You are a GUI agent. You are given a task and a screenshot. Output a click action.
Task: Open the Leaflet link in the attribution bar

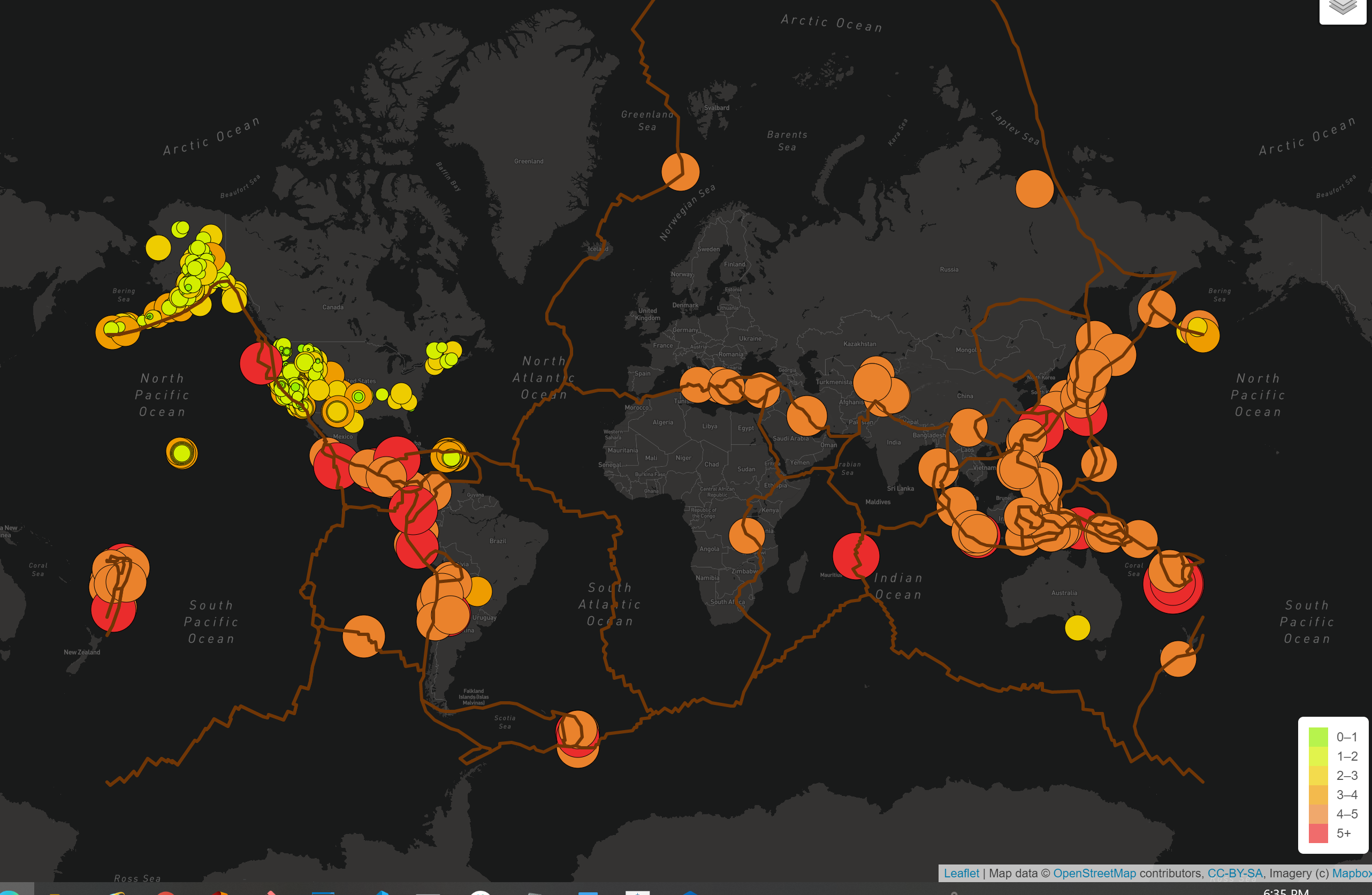(x=962, y=873)
